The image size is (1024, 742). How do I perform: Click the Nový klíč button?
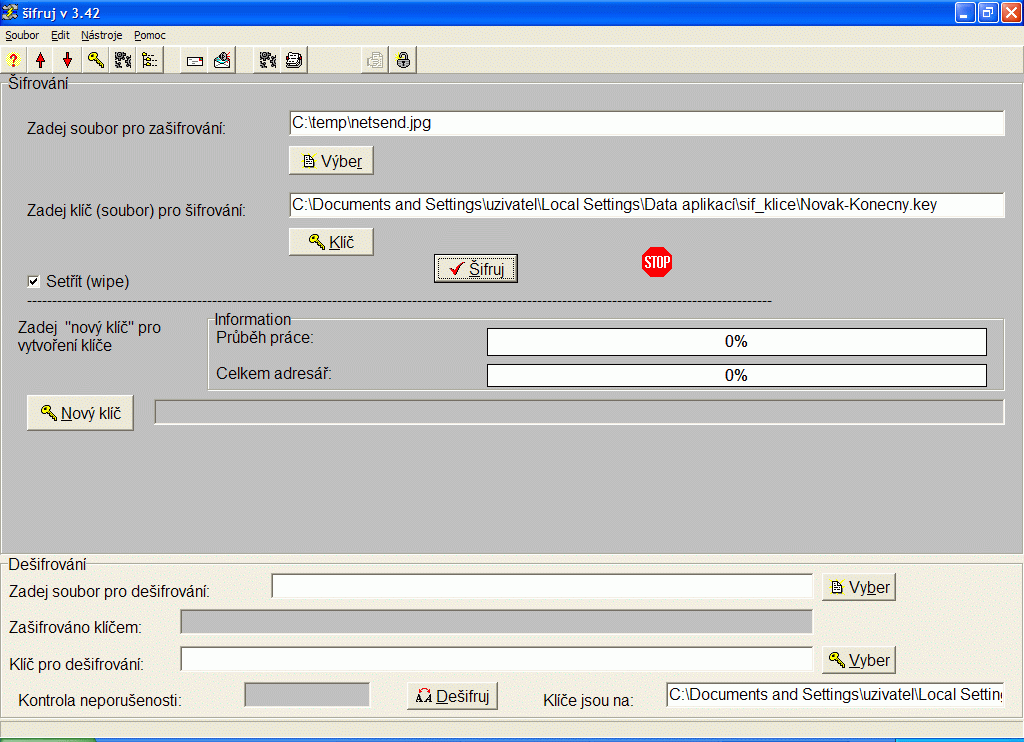80,413
